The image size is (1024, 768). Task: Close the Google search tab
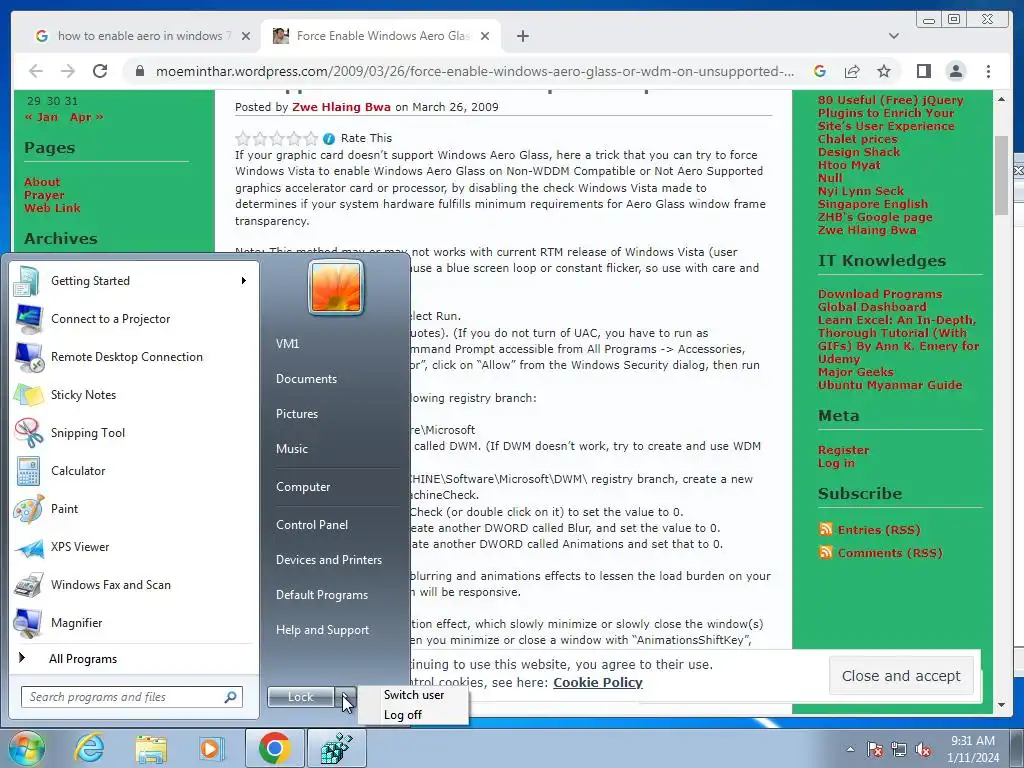(246, 36)
